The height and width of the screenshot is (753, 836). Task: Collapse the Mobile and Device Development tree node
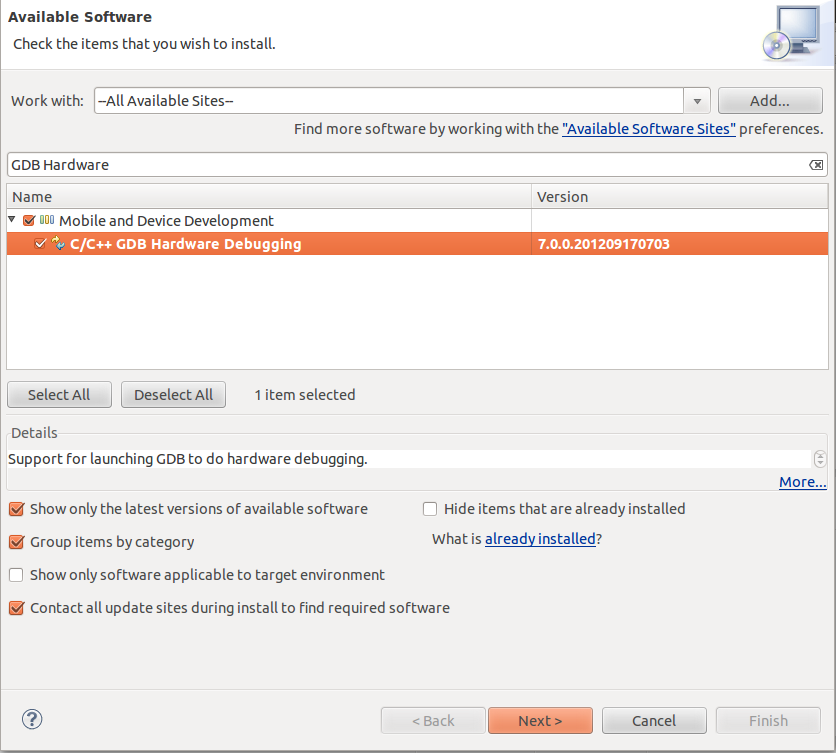(12, 219)
